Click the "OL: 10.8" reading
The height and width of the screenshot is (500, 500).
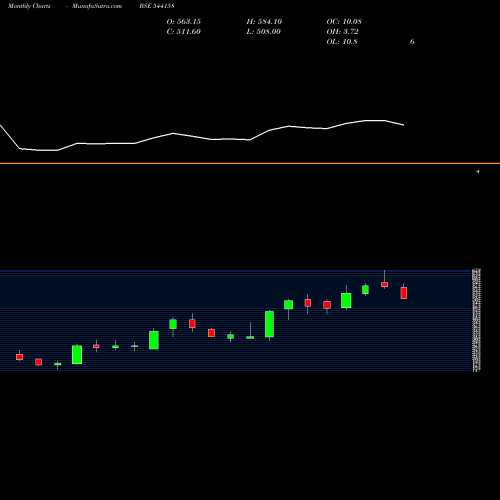pos(342,42)
